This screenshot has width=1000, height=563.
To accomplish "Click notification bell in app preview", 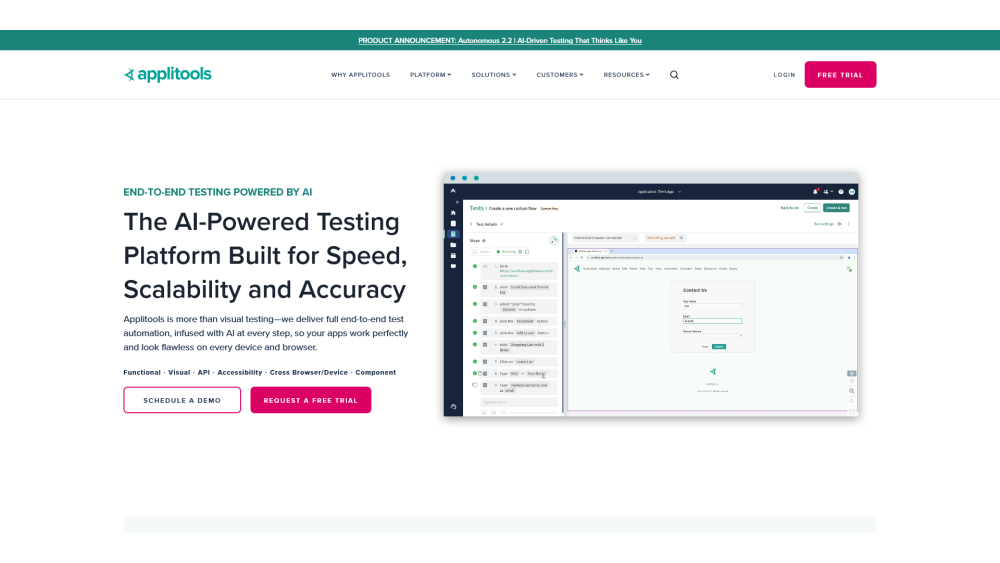I will coord(816,191).
